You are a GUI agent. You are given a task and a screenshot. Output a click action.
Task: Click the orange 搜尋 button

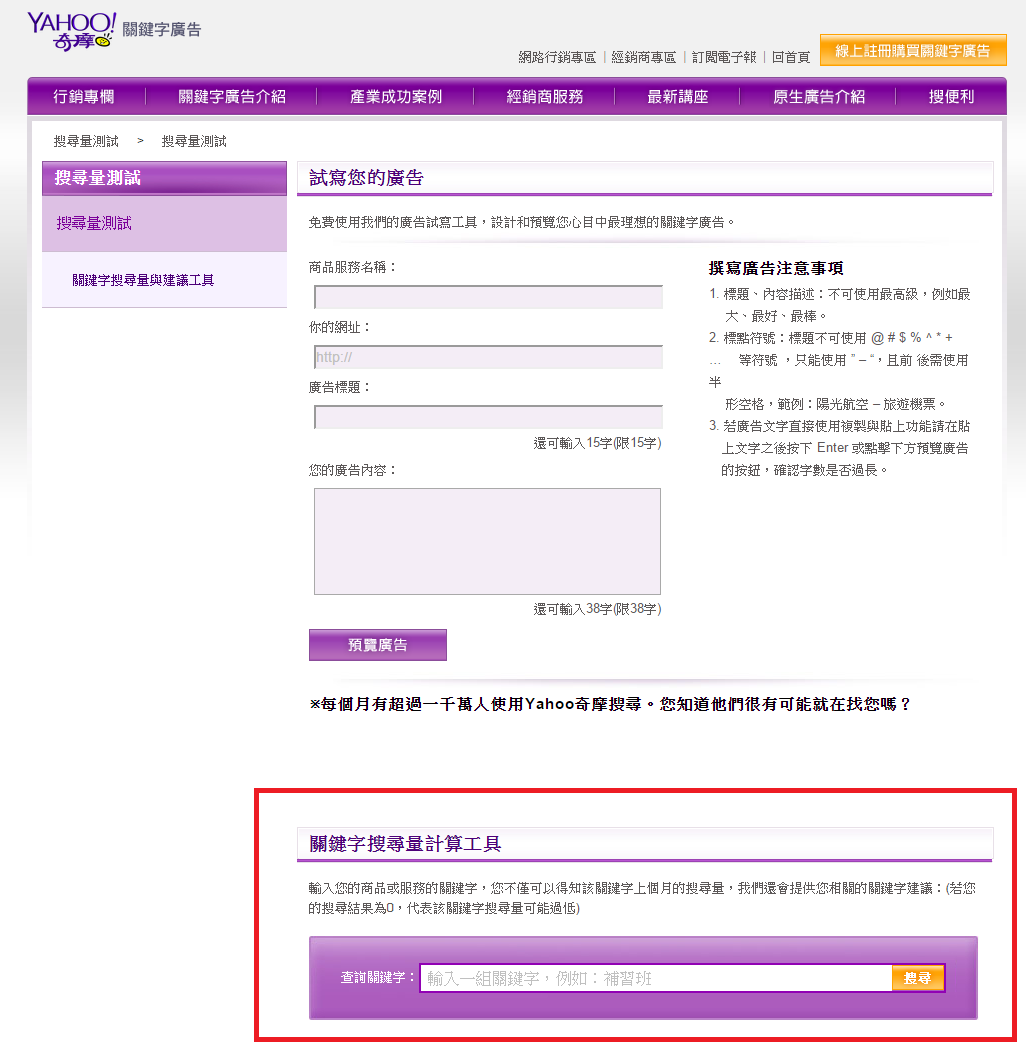(917, 978)
